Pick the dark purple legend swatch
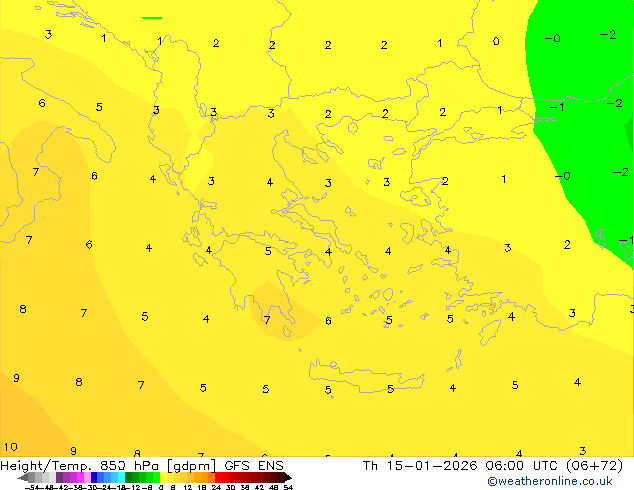634x490 pixels. 59,477
